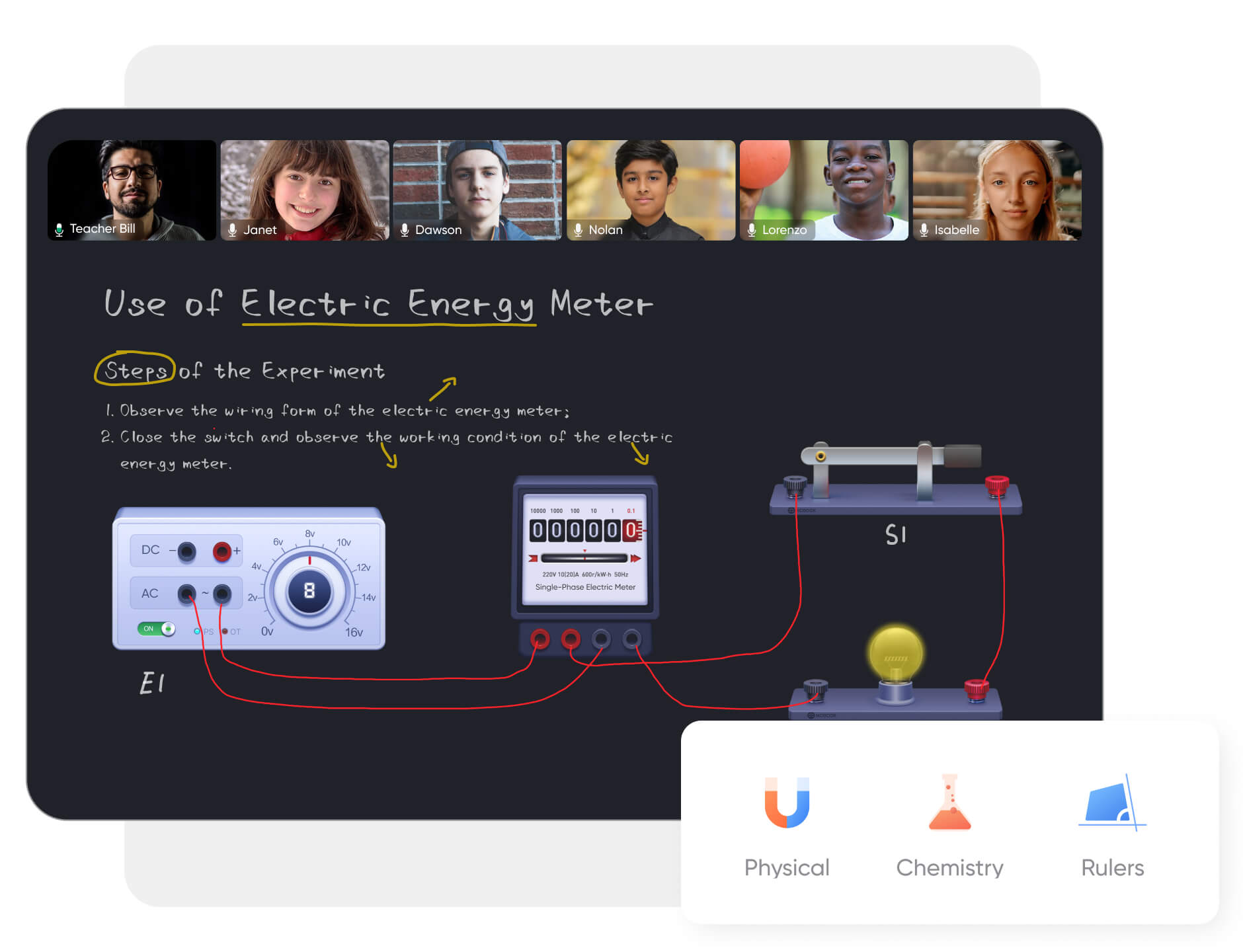Click the Physical magnet icon
Viewport: 1243px width, 952px height.
(786, 802)
